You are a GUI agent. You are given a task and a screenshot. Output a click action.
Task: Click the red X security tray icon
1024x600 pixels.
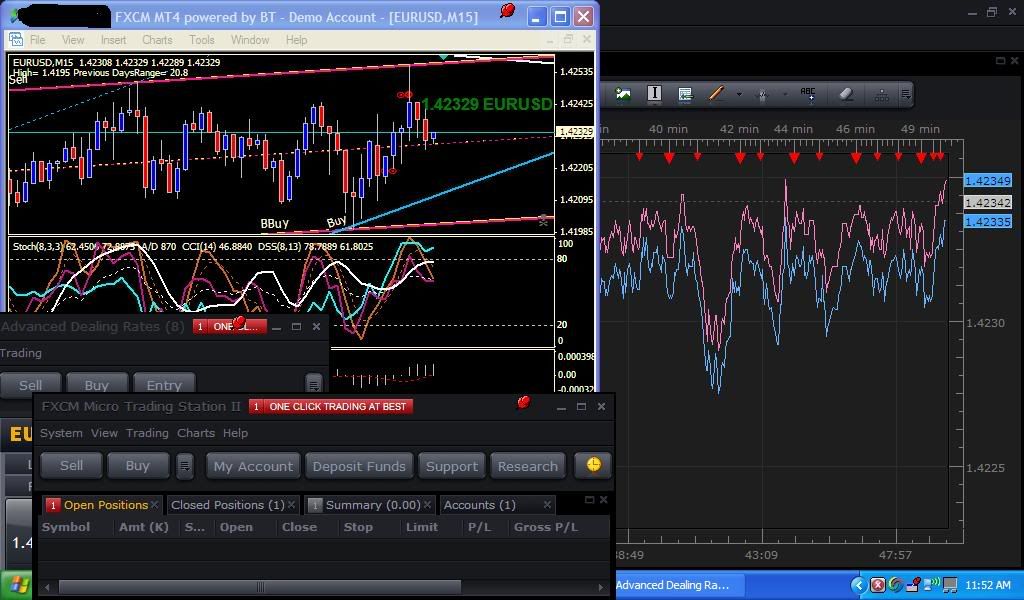[x=878, y=585]
